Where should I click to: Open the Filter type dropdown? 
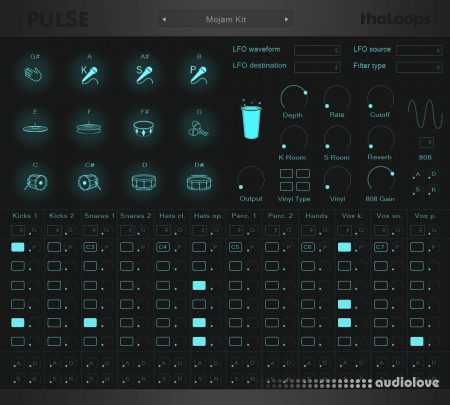pyautogui.click(x=419, y=67)
